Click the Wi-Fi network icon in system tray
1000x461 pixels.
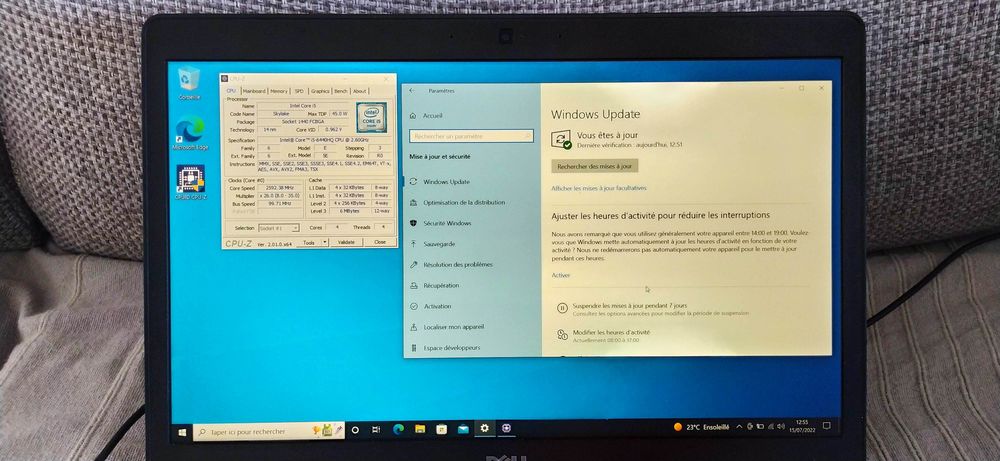pyautogui.click(x=770, y=426)
